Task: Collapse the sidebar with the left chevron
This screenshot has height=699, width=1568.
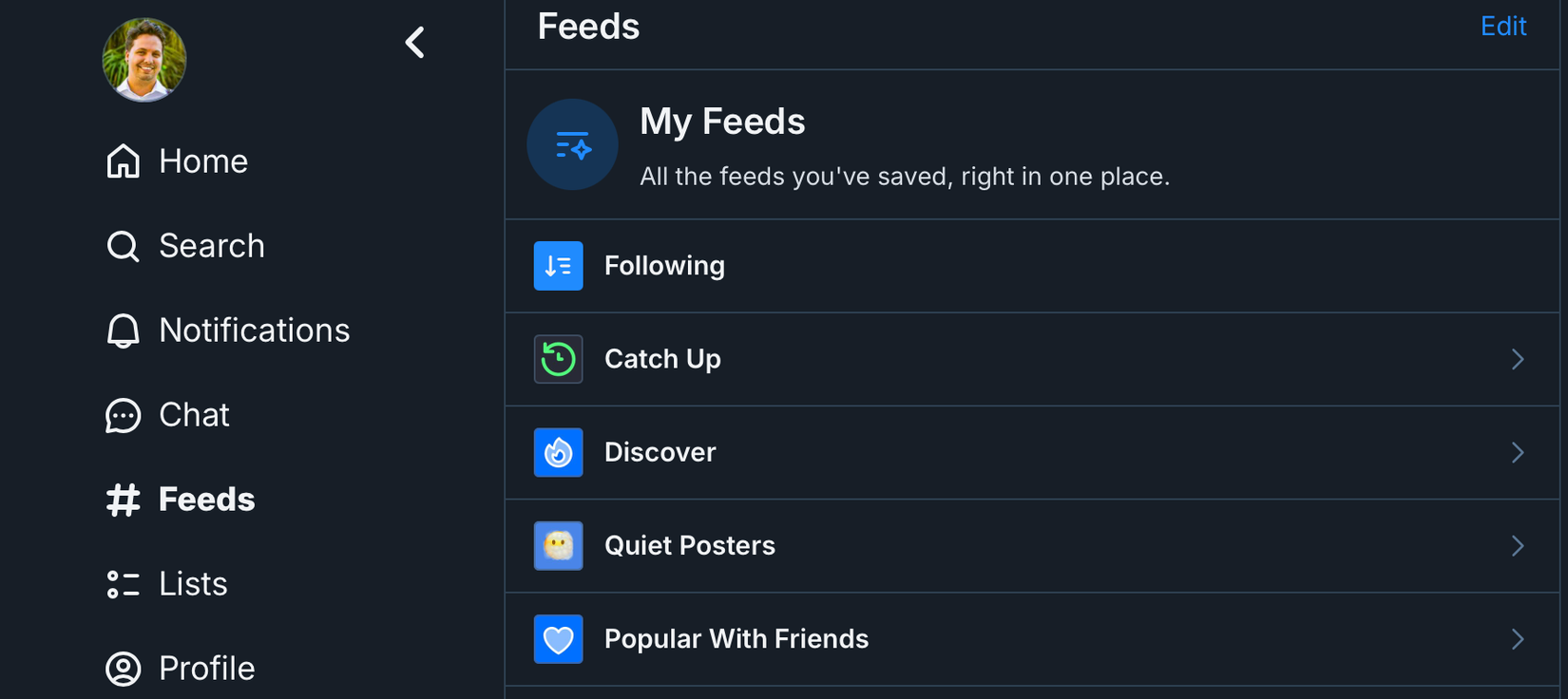Action: [415, 42]
